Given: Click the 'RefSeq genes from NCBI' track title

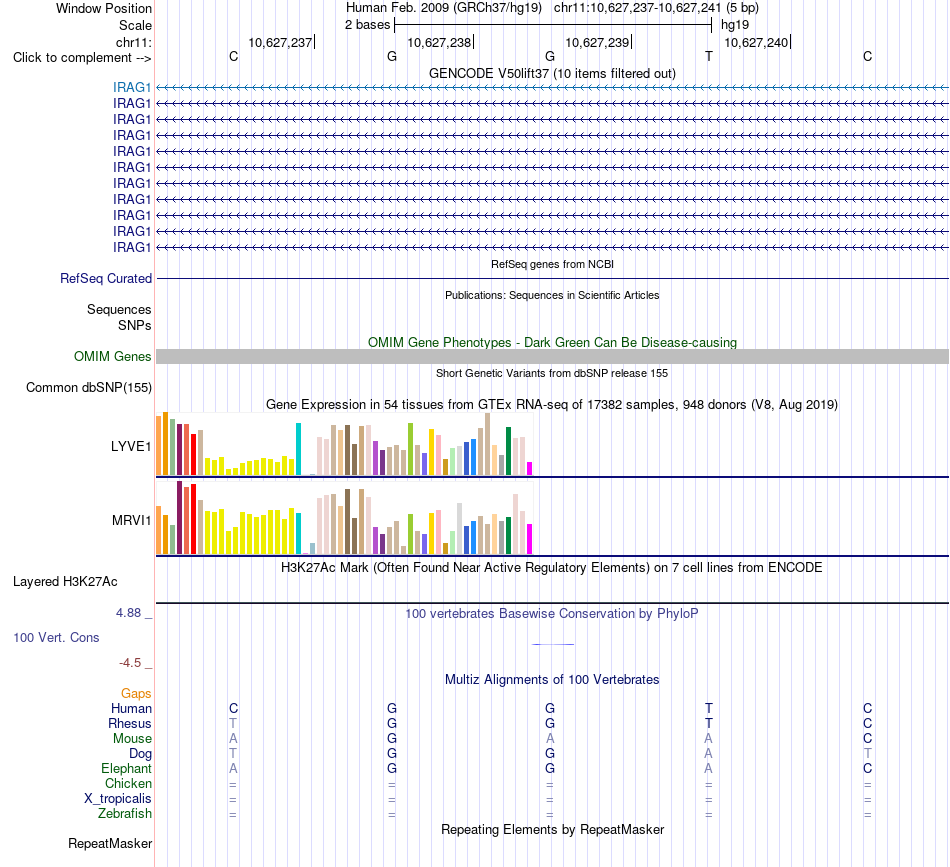Looking at the screenshot, I should 552,264.
